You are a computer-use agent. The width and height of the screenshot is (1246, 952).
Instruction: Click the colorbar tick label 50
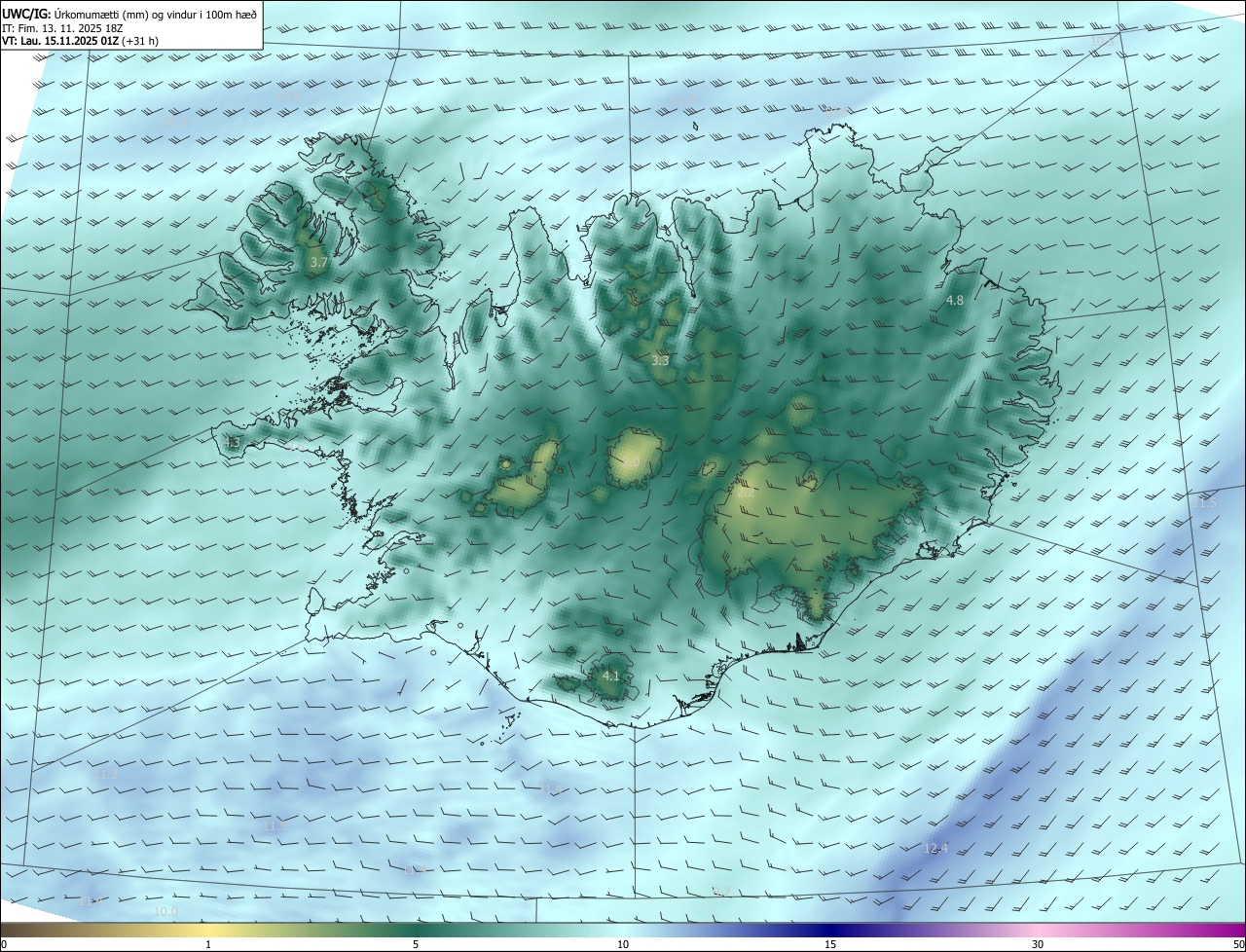pos(1238,944)
